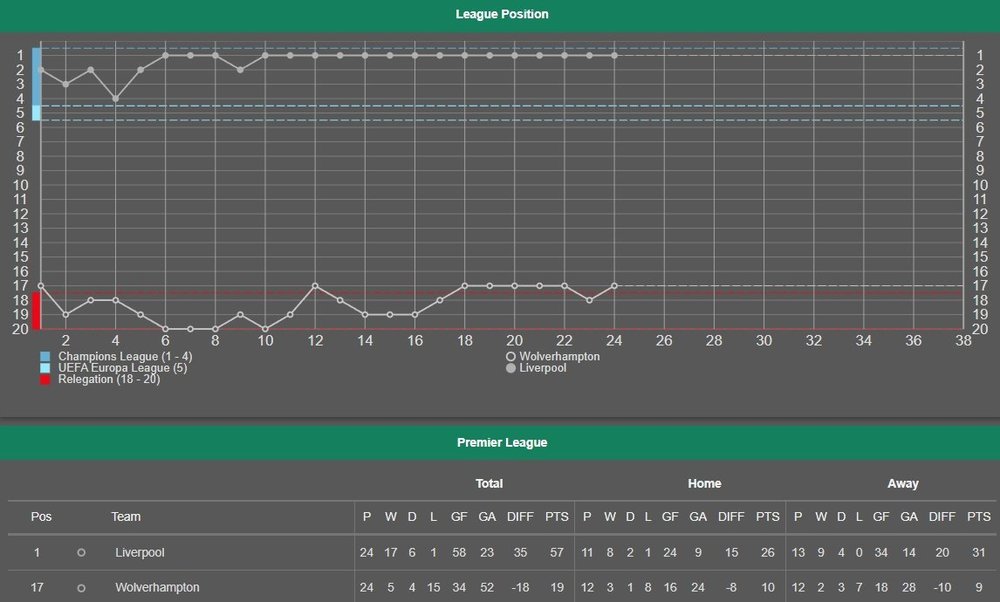The width and height of the screenshot is (1000, 602).
Task: Click Wolverhampton's total goals-against value 52
Action: (487, 587)
